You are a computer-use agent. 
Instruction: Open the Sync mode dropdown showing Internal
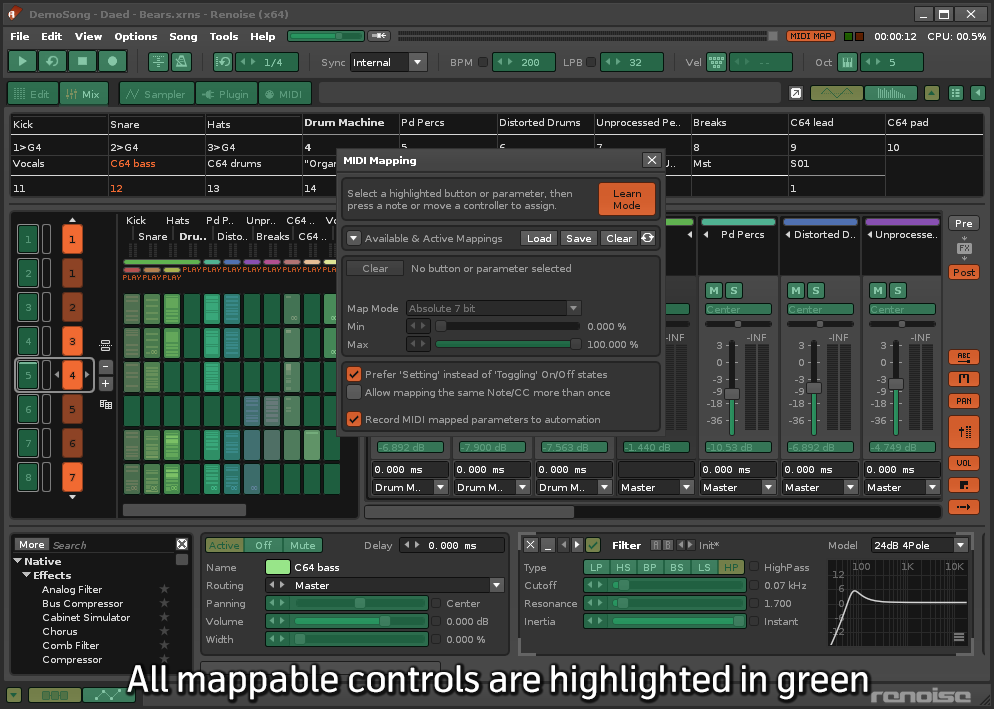pyautogui.click(x=389, y=61)
